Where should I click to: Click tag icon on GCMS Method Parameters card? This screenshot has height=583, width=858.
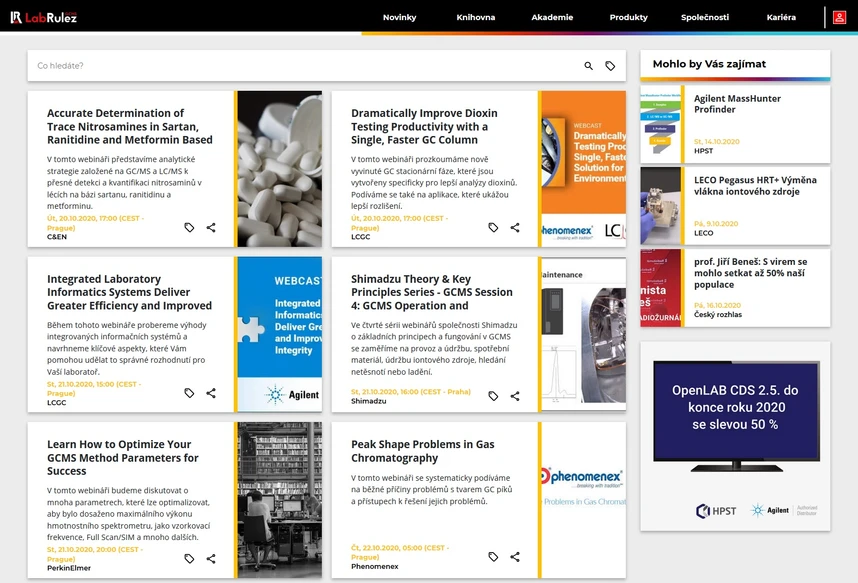[x=189, y=557]
